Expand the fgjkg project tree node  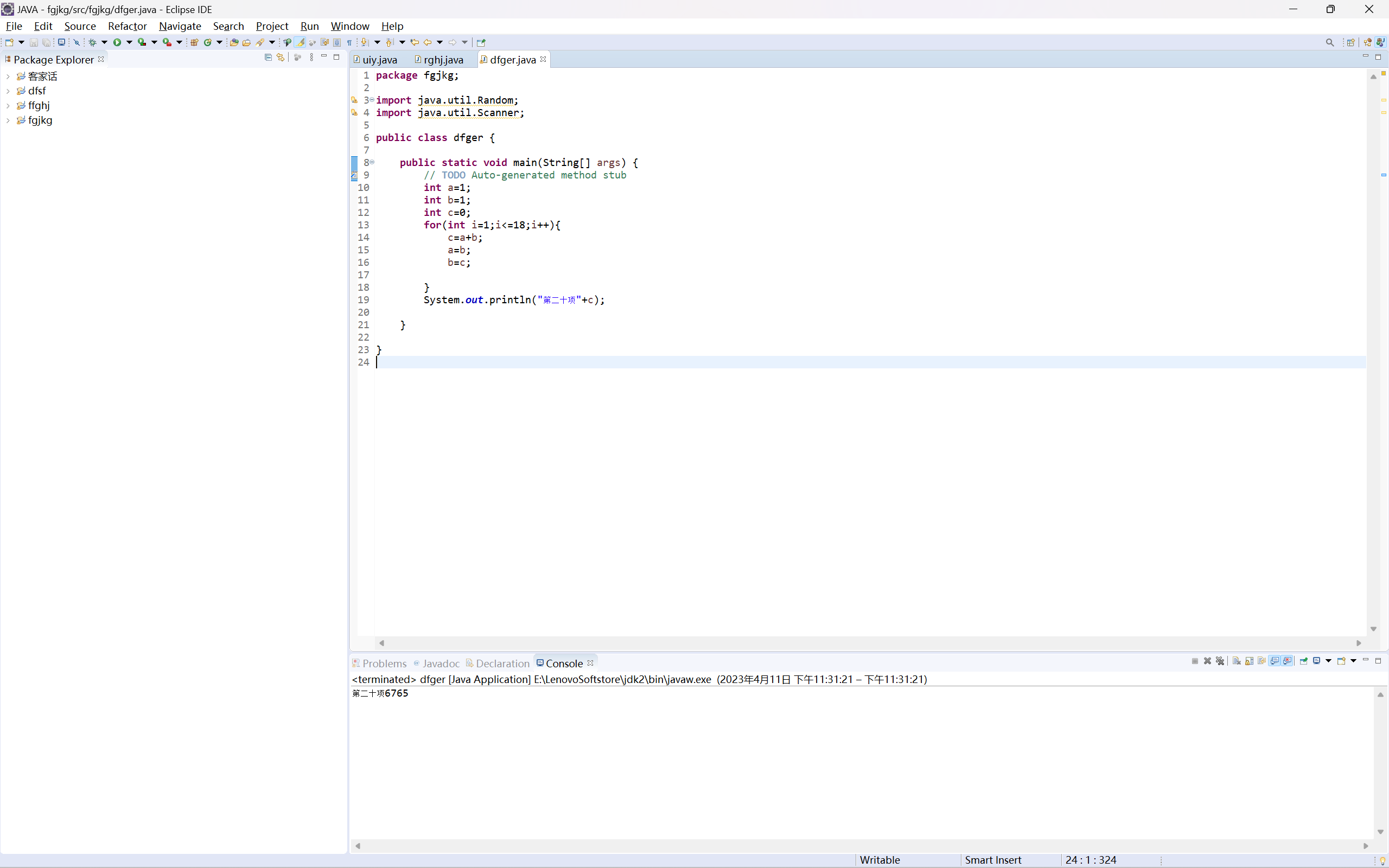point(8,120)
